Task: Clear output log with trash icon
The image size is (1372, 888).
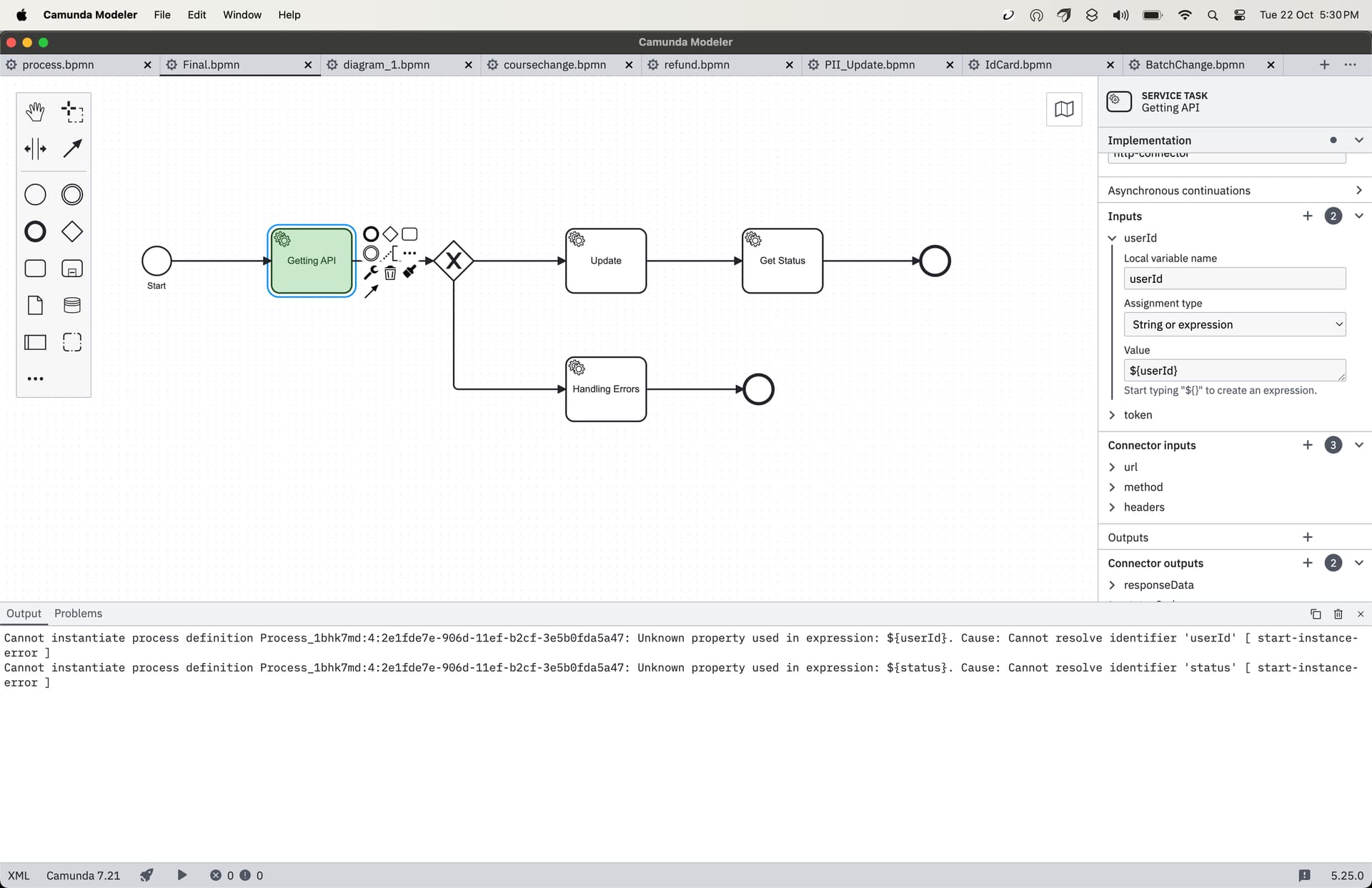Action: pyautogui.click(x=1338, y=614)
